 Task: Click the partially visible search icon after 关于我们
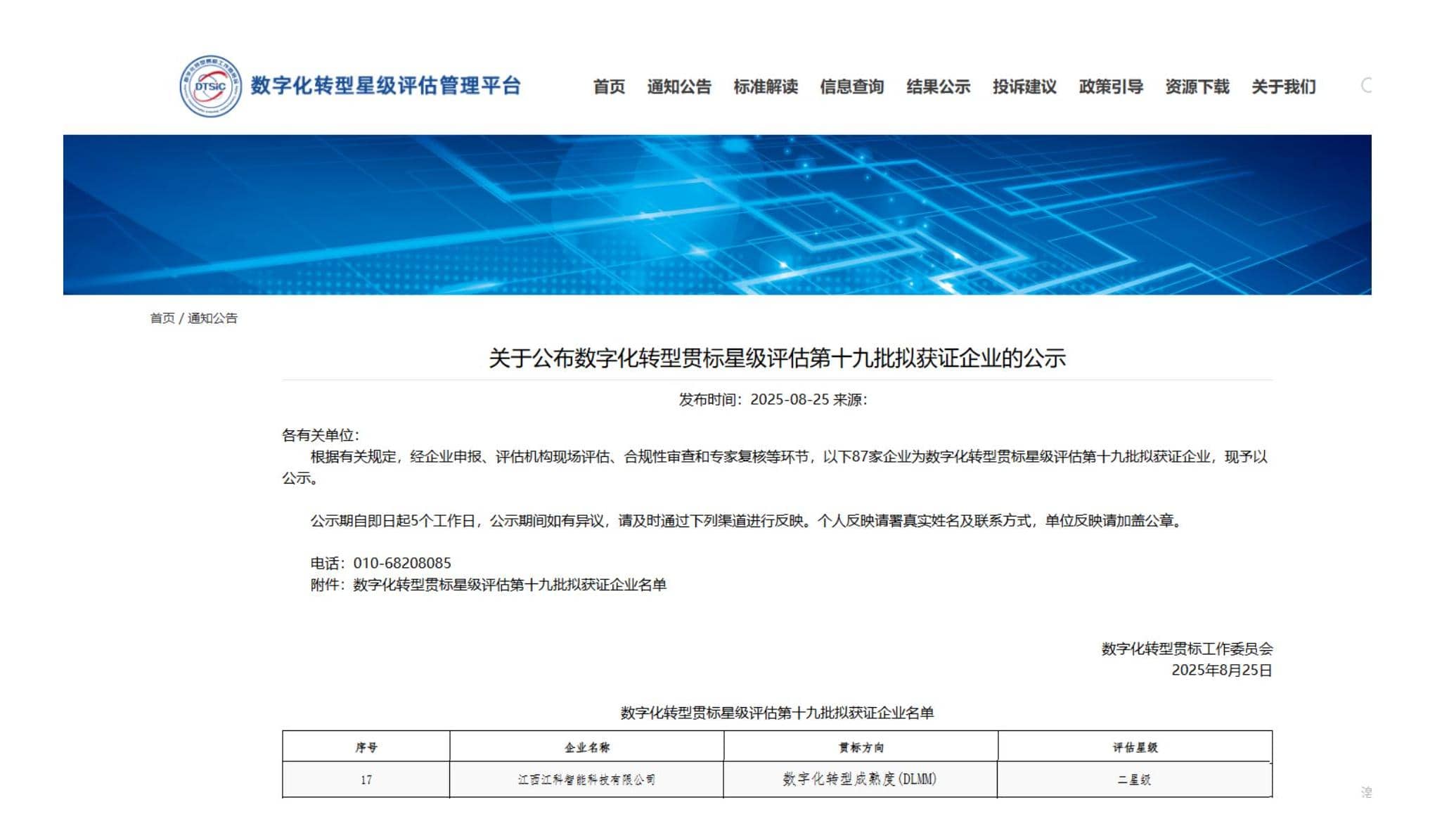coord(1366,86)
